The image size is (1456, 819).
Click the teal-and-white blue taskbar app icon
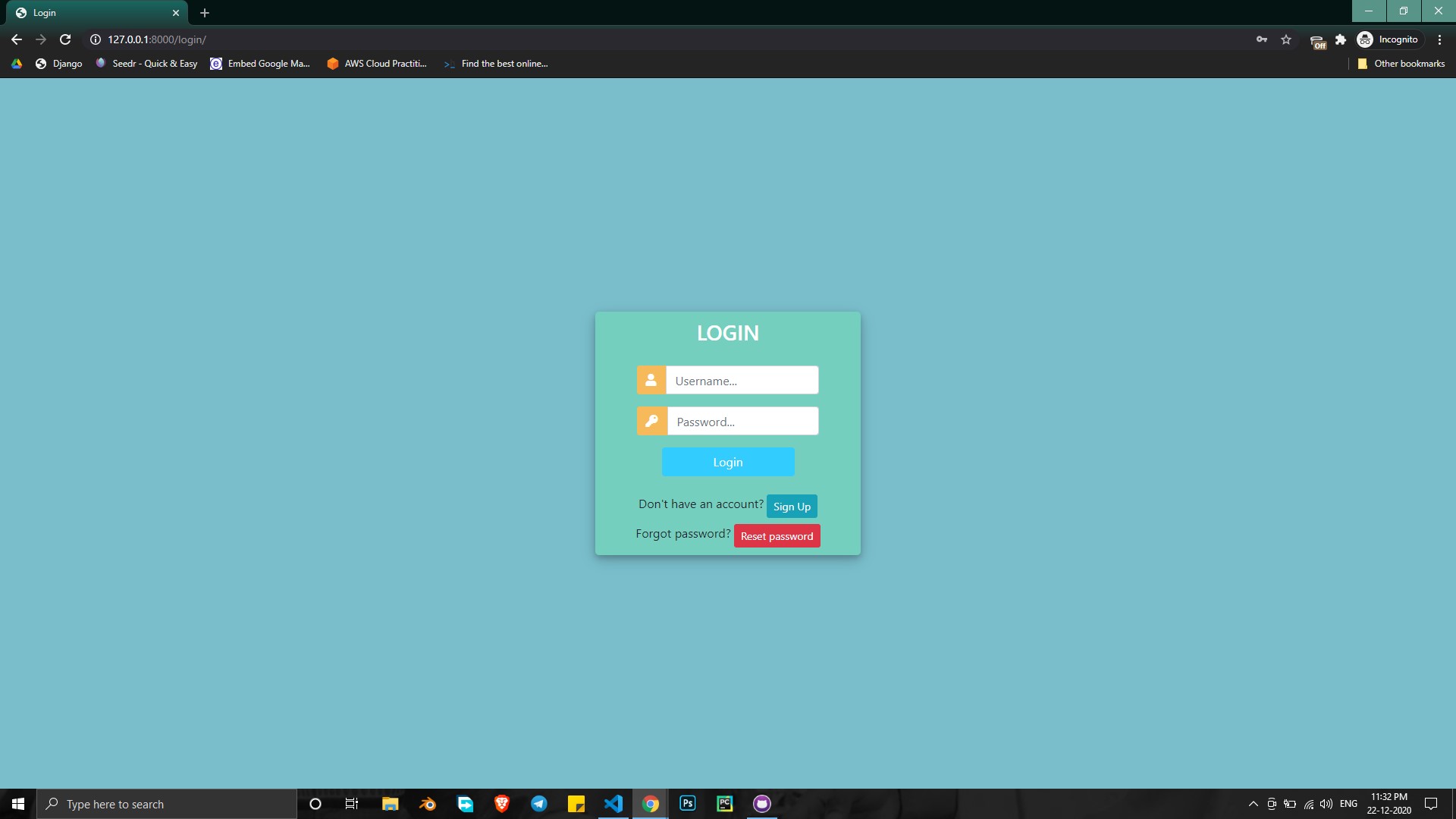click(x=465, y=804)
